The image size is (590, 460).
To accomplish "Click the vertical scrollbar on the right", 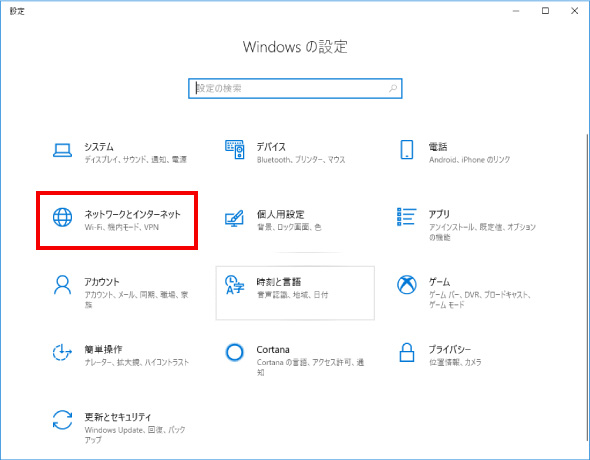I will [587, 286].
